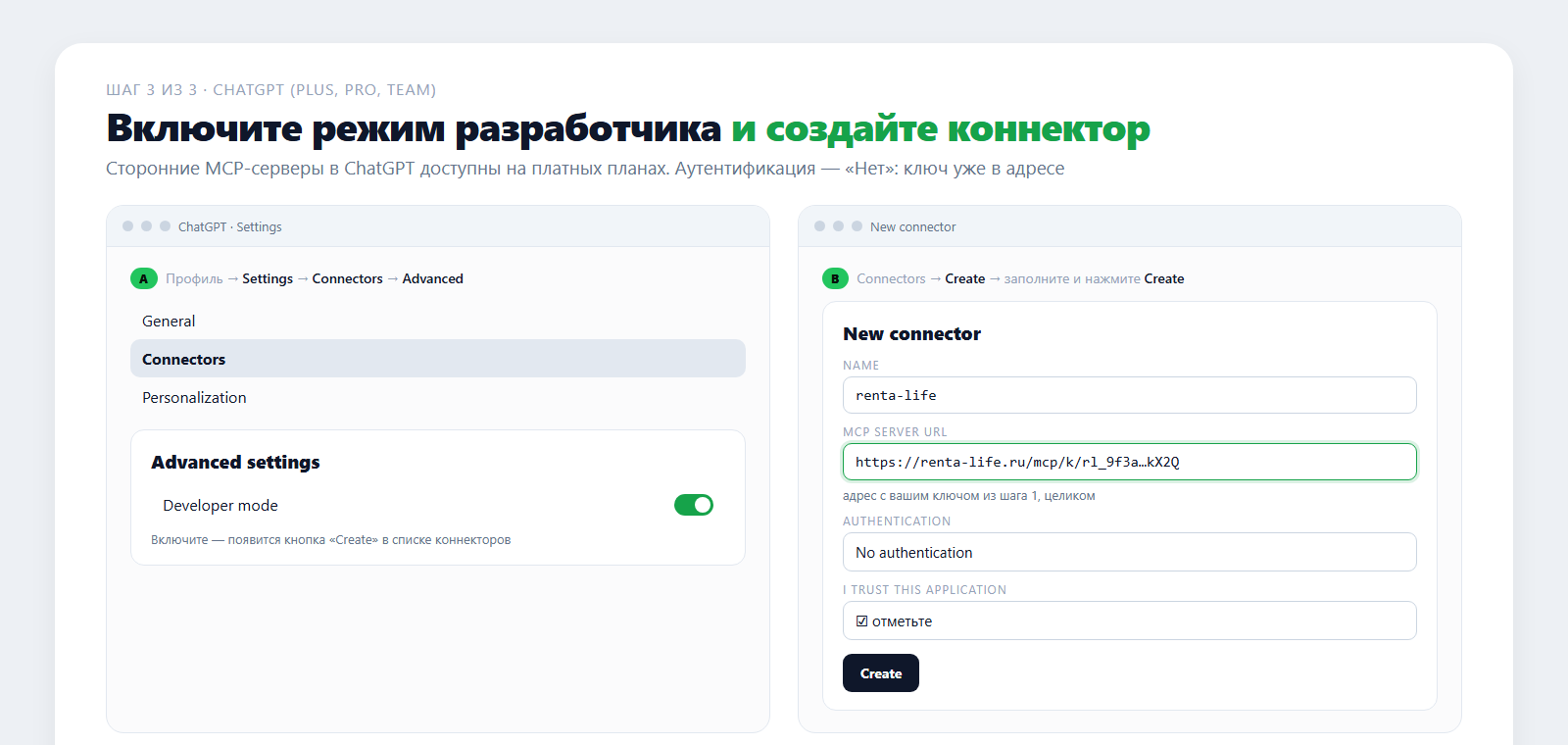Click the Developer mode label
The height and width of the screenshot is (745, 1568).
click(x=220, y=506)
